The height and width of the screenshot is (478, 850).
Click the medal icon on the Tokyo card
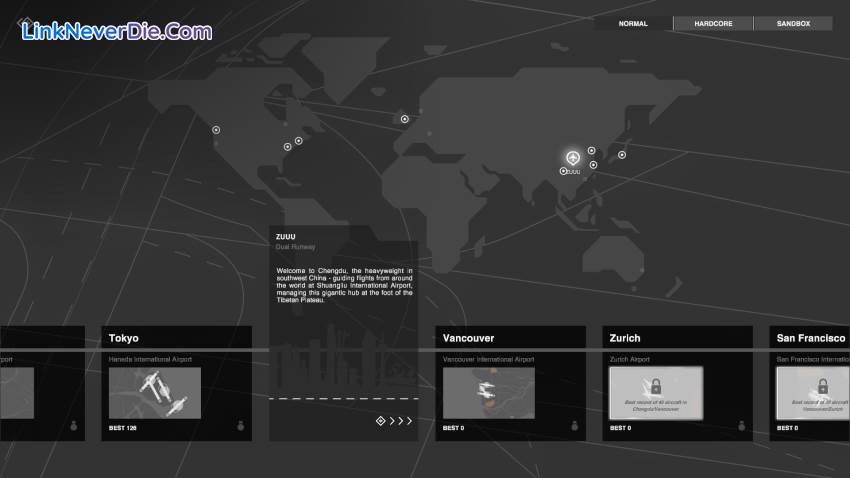pos(240,427)
